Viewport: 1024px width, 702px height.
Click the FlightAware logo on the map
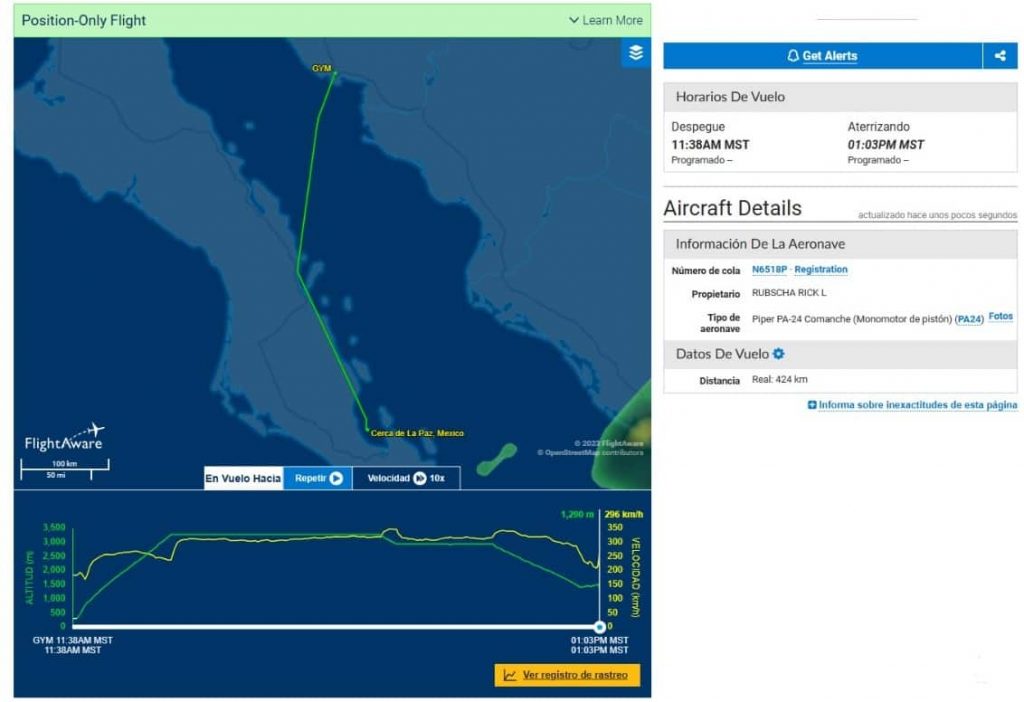[64, 439]
